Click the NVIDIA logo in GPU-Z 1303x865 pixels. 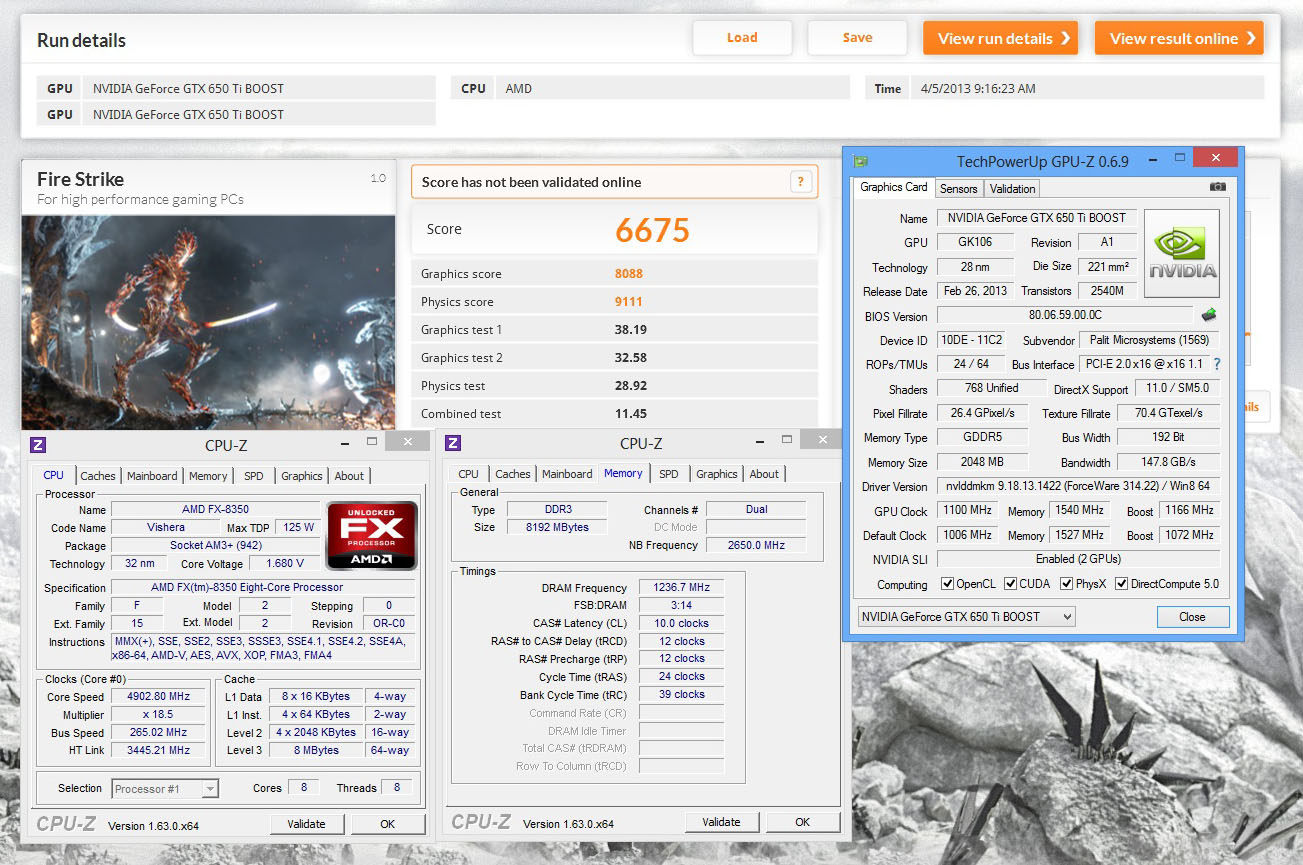point(1182,253)
